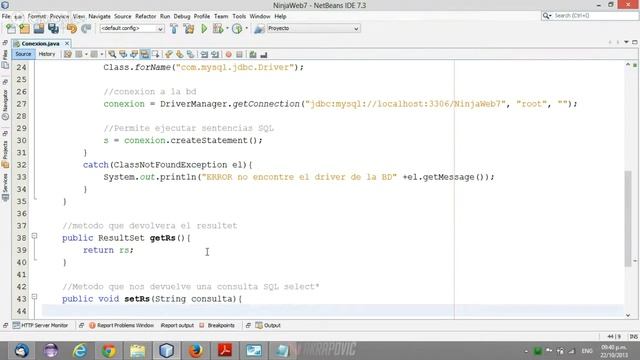Open the Proyecto combo box
The height and width of the screenshot is (360, 640).
pyautogui.click(x=313, y=29)
